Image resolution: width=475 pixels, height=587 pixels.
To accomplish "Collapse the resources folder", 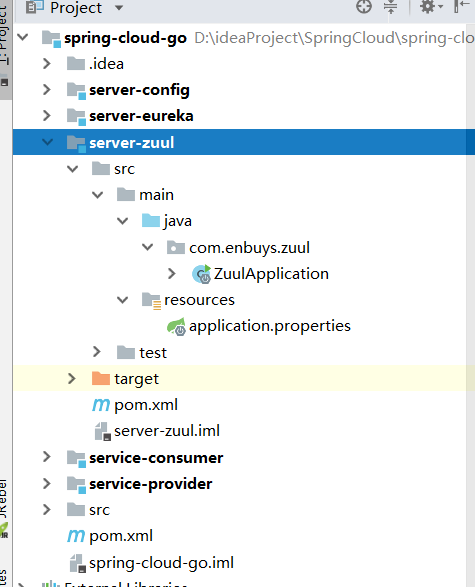I will click(x=122, y=300).
